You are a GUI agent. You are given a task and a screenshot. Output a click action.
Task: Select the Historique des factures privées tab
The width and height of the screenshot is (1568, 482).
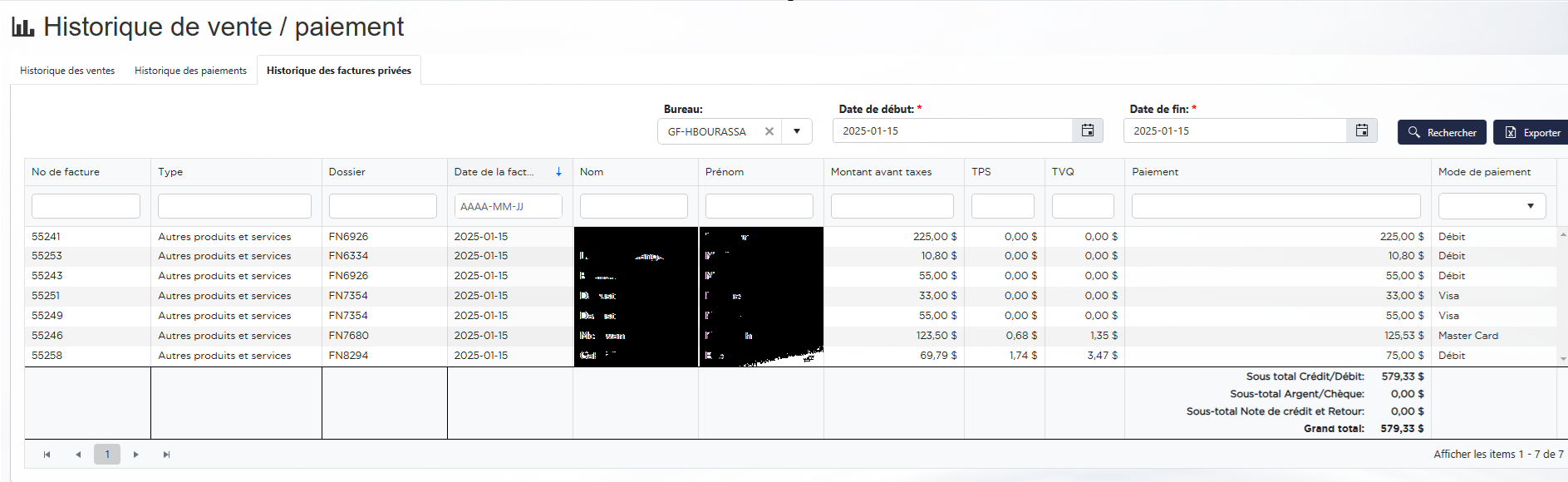point(338,71)
